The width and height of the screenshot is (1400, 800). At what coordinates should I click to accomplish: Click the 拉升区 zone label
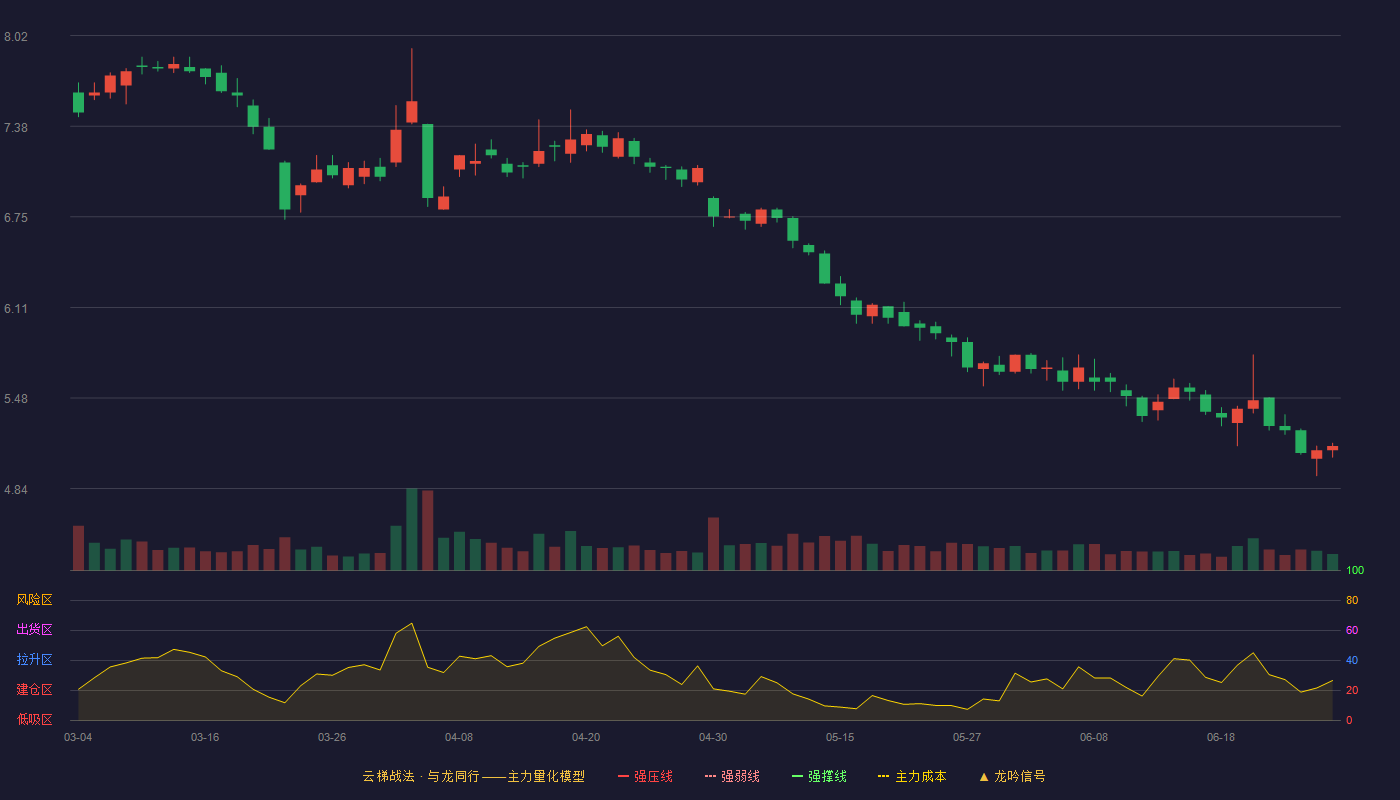tap(34, 660)
